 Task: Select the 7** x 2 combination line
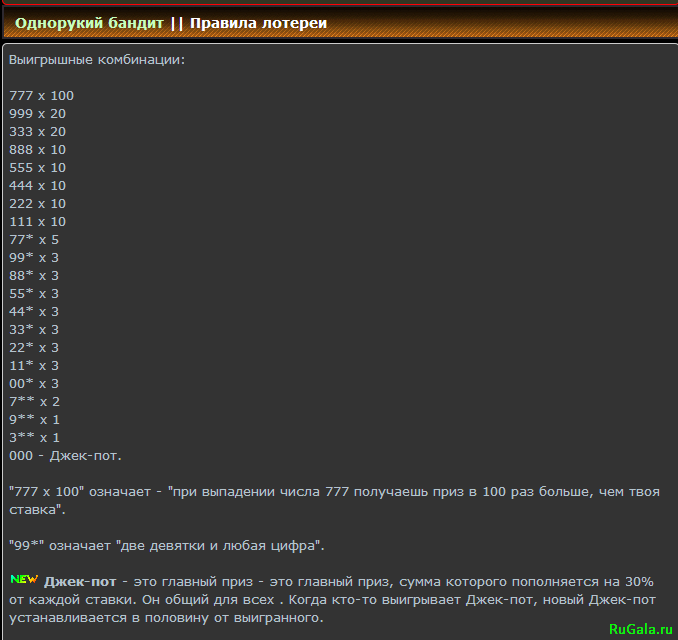click(x=34, y=402)
